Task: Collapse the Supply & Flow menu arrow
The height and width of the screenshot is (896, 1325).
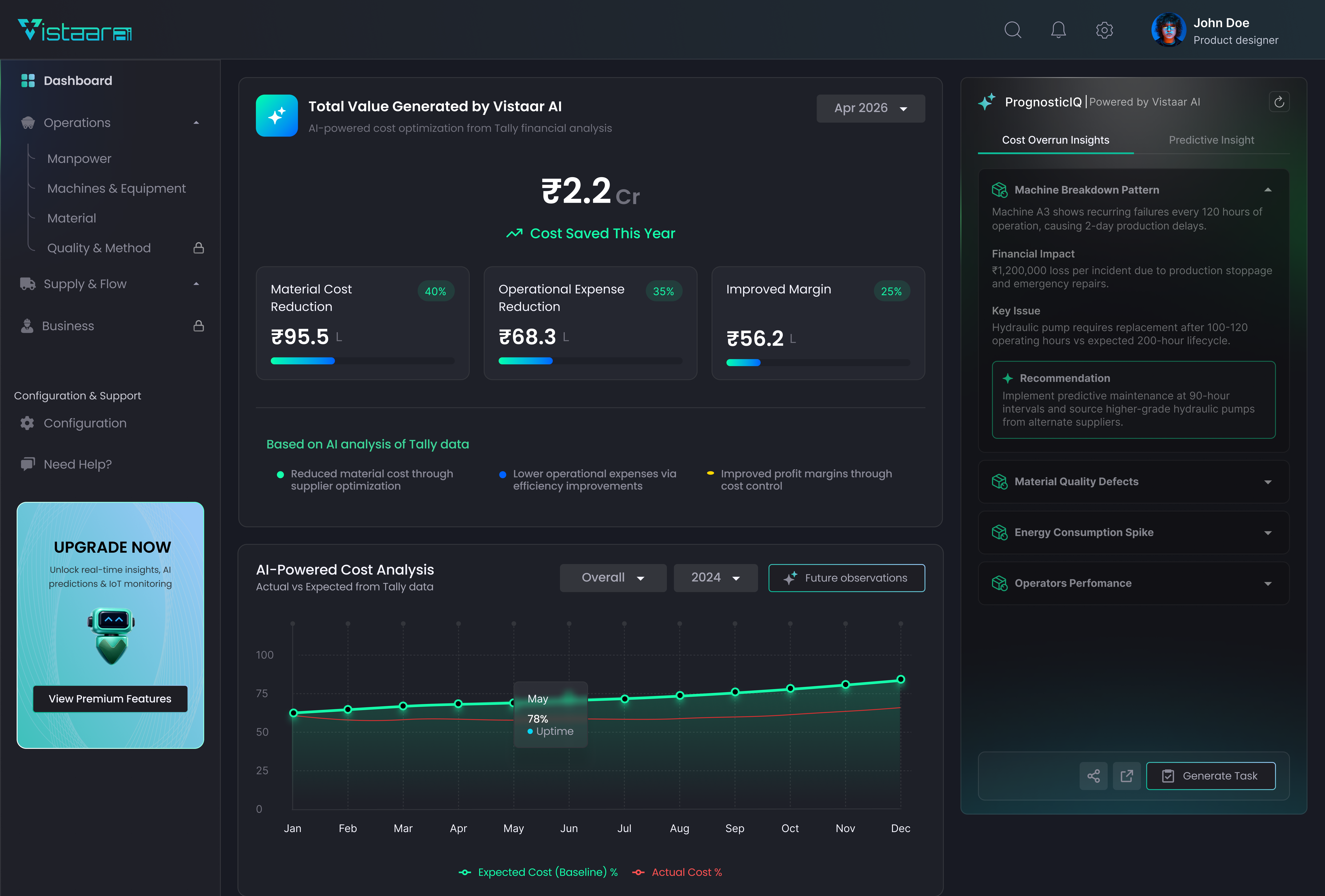Action: coord(196,284)
